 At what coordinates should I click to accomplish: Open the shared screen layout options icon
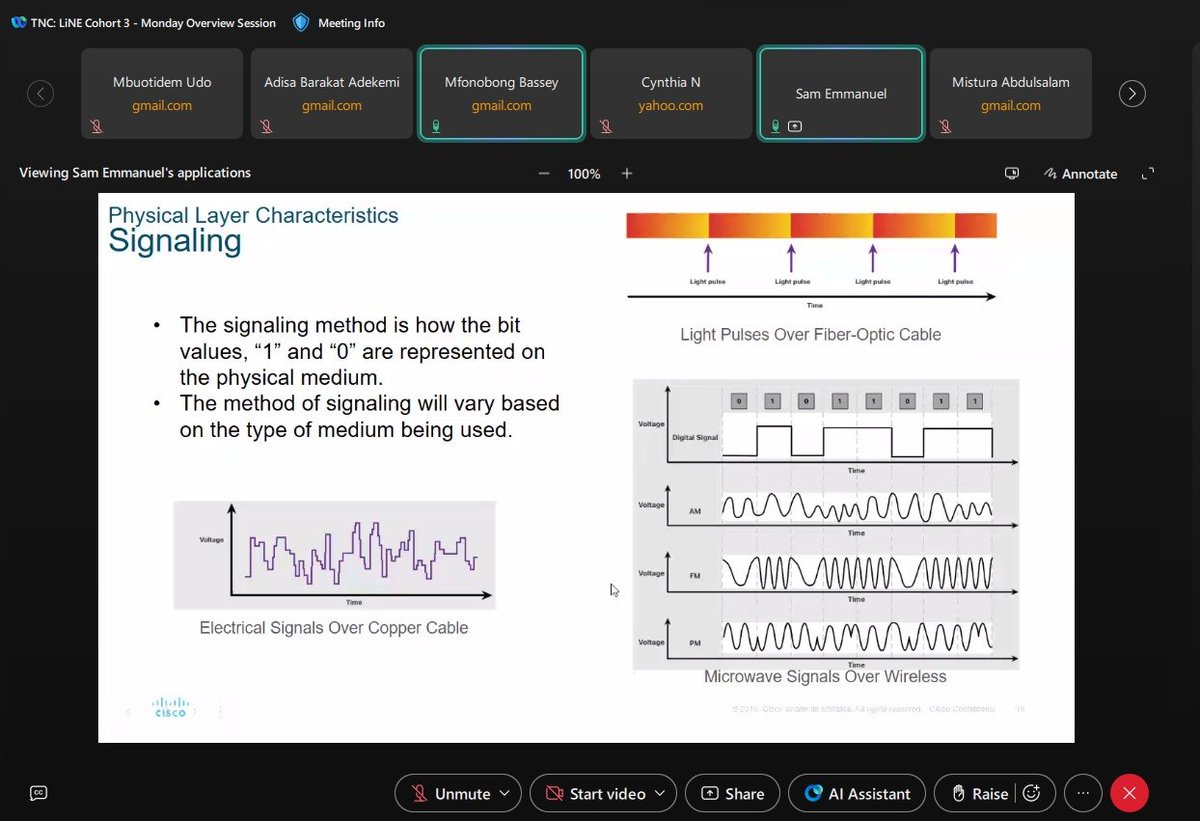pos(1012,173)
